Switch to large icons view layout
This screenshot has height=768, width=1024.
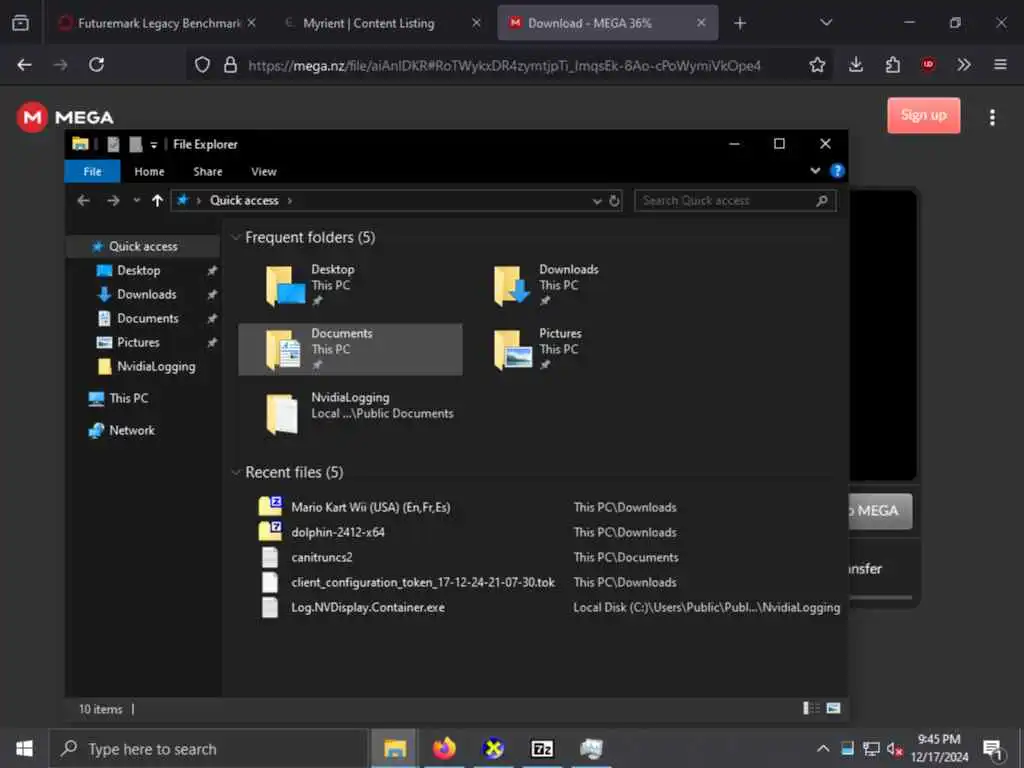tap(833, 708)
